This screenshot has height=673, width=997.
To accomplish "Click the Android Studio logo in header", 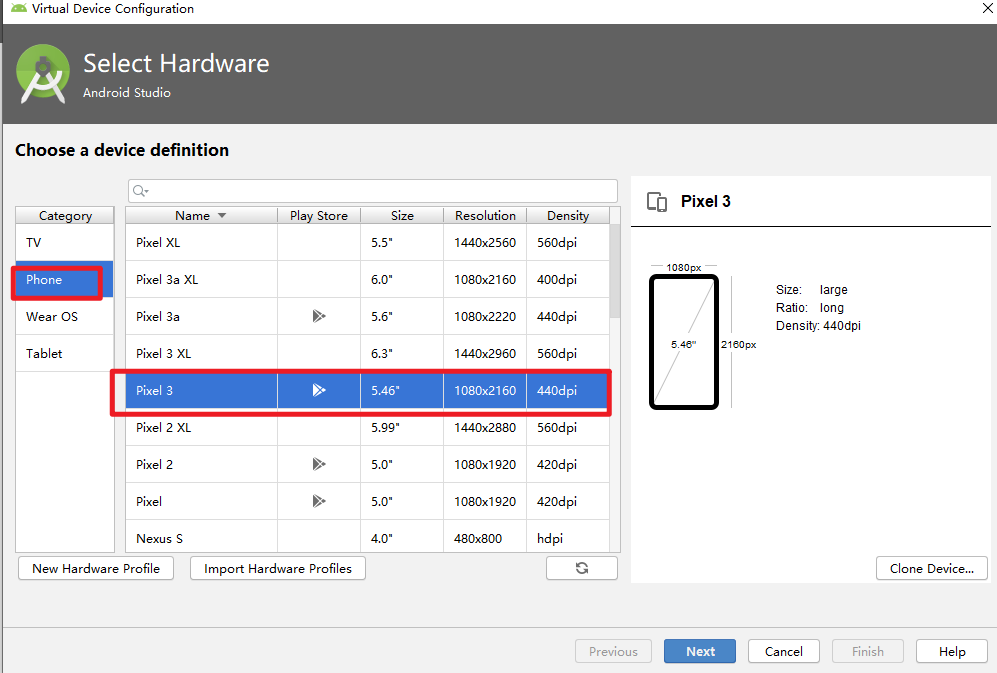I will (43, 74).
